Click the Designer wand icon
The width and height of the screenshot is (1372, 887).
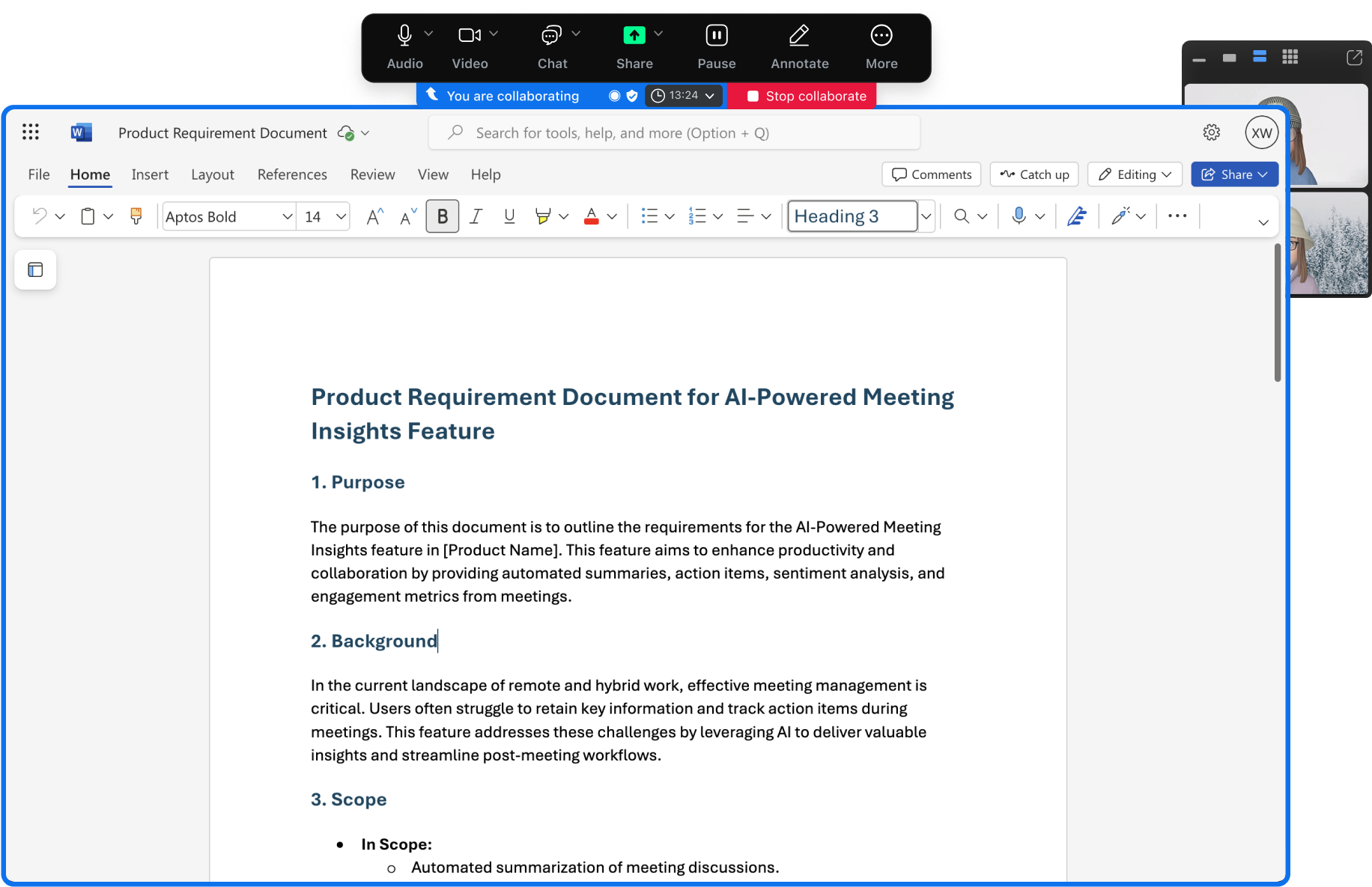click(1121, 216)
